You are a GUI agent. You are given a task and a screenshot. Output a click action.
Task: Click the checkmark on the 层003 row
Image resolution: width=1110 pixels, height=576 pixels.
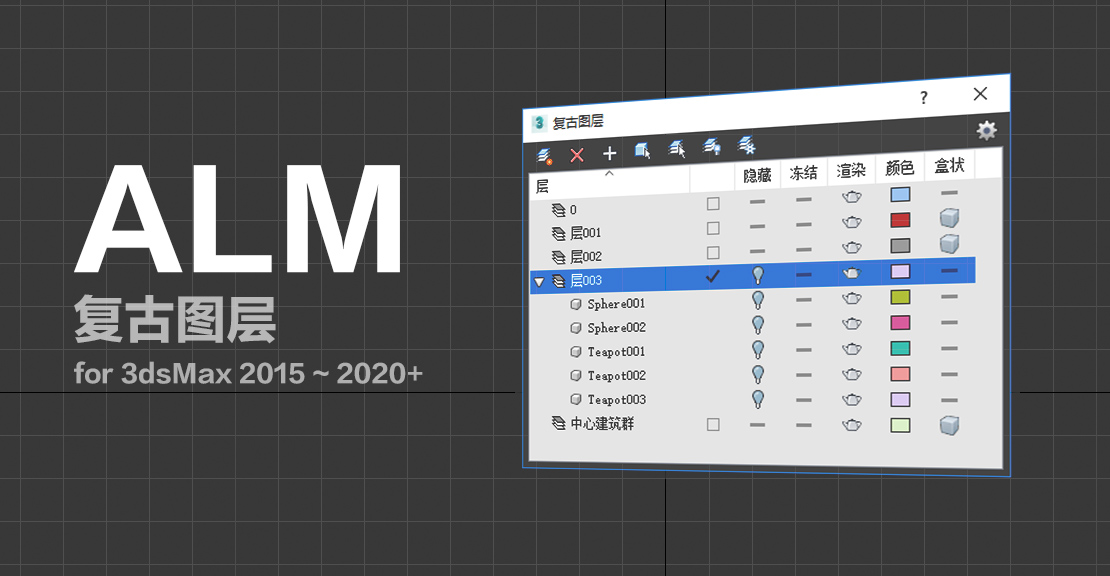(713, 277)
